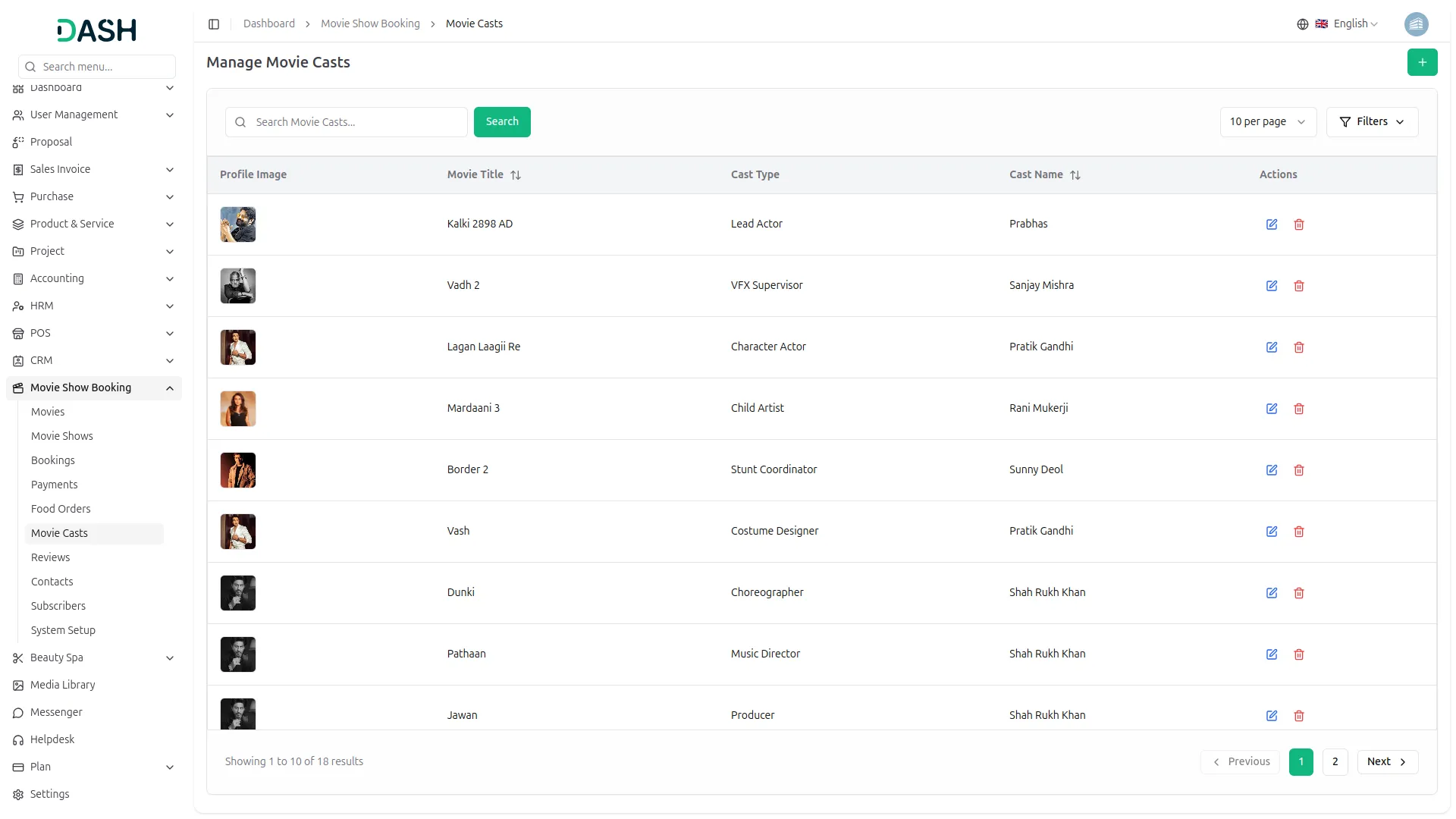
Task: Go to page 2 of results
Action: pos(1334,761)
